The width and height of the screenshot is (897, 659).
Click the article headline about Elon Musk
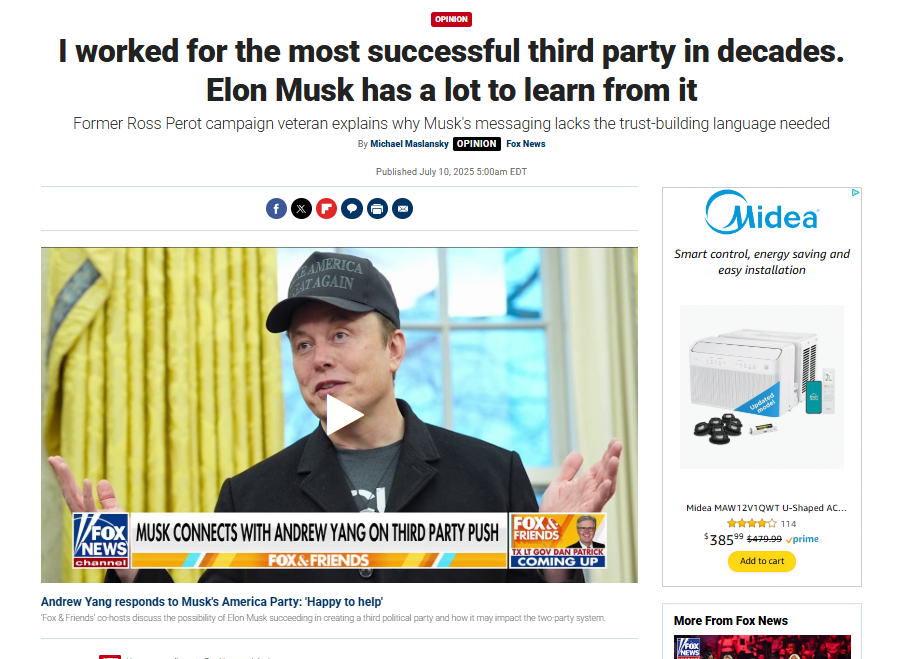pyautogui.click(x=451, y=70)
